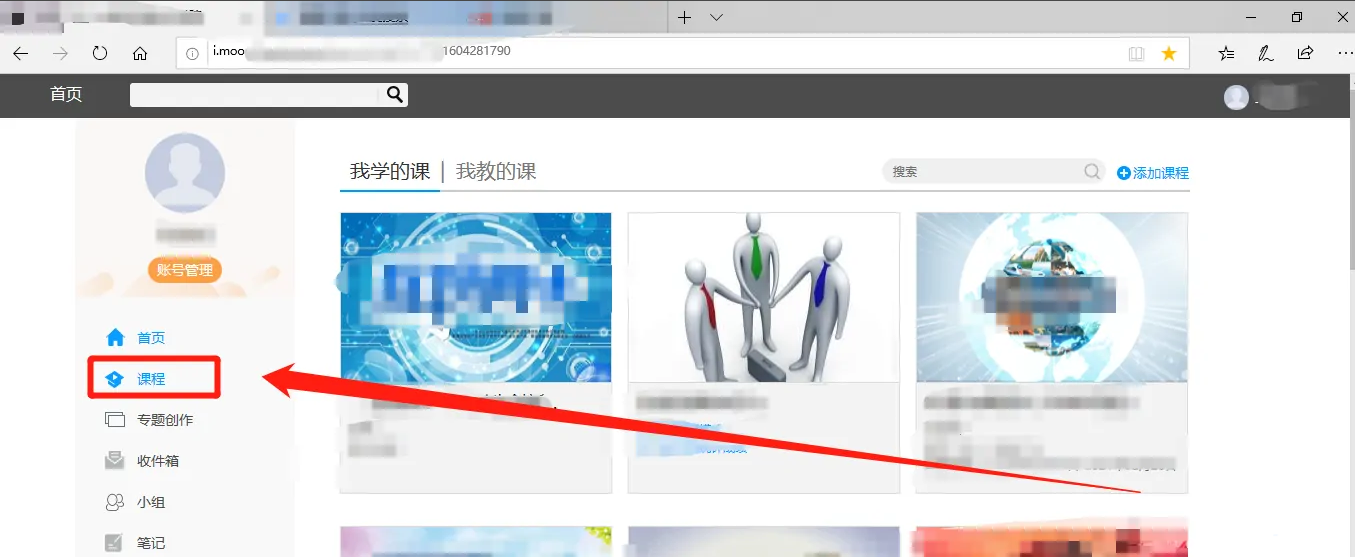Image resolution: width=1355 pixels, height=557 pixels.
Task: Click the browser forward arrow
Action: coord(60,54)
